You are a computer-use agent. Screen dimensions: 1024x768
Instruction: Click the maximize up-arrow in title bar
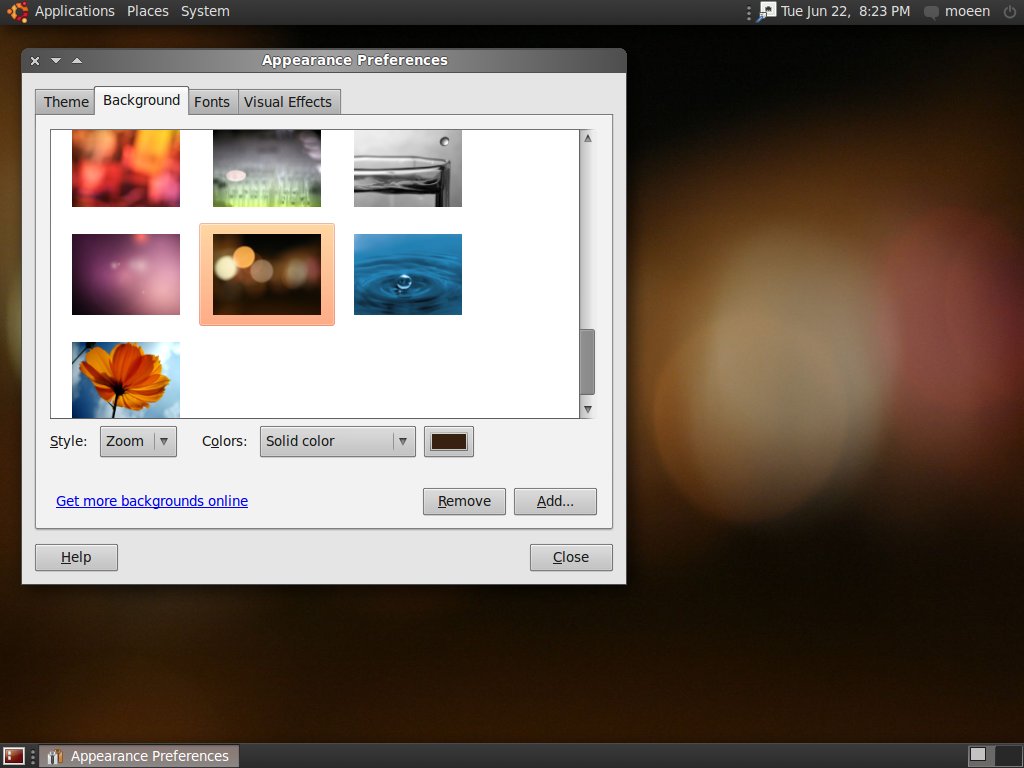click(77, 60)
